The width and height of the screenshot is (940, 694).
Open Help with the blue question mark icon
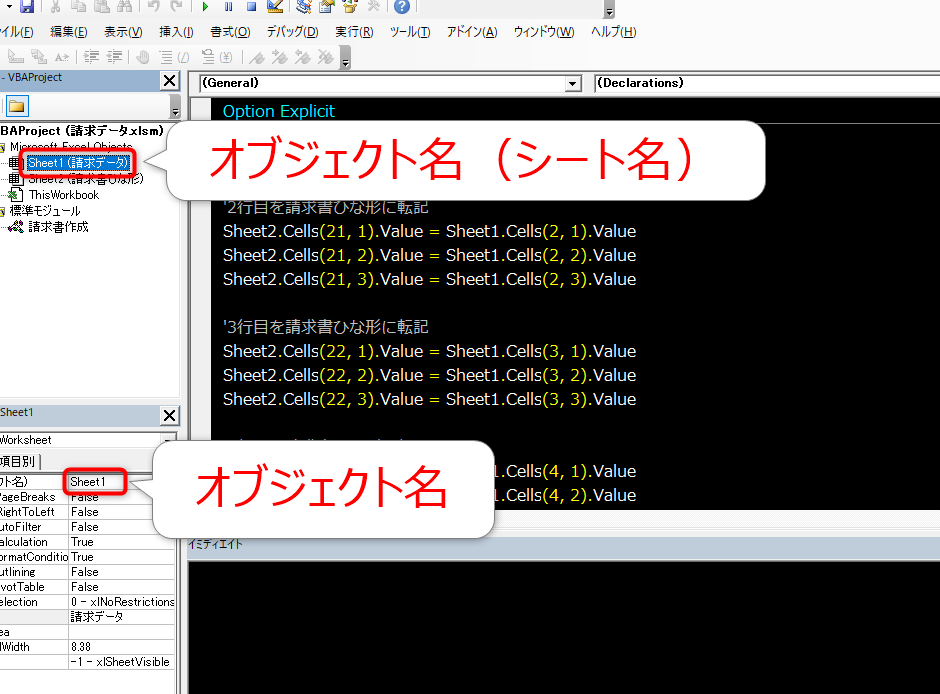point(402,6)
